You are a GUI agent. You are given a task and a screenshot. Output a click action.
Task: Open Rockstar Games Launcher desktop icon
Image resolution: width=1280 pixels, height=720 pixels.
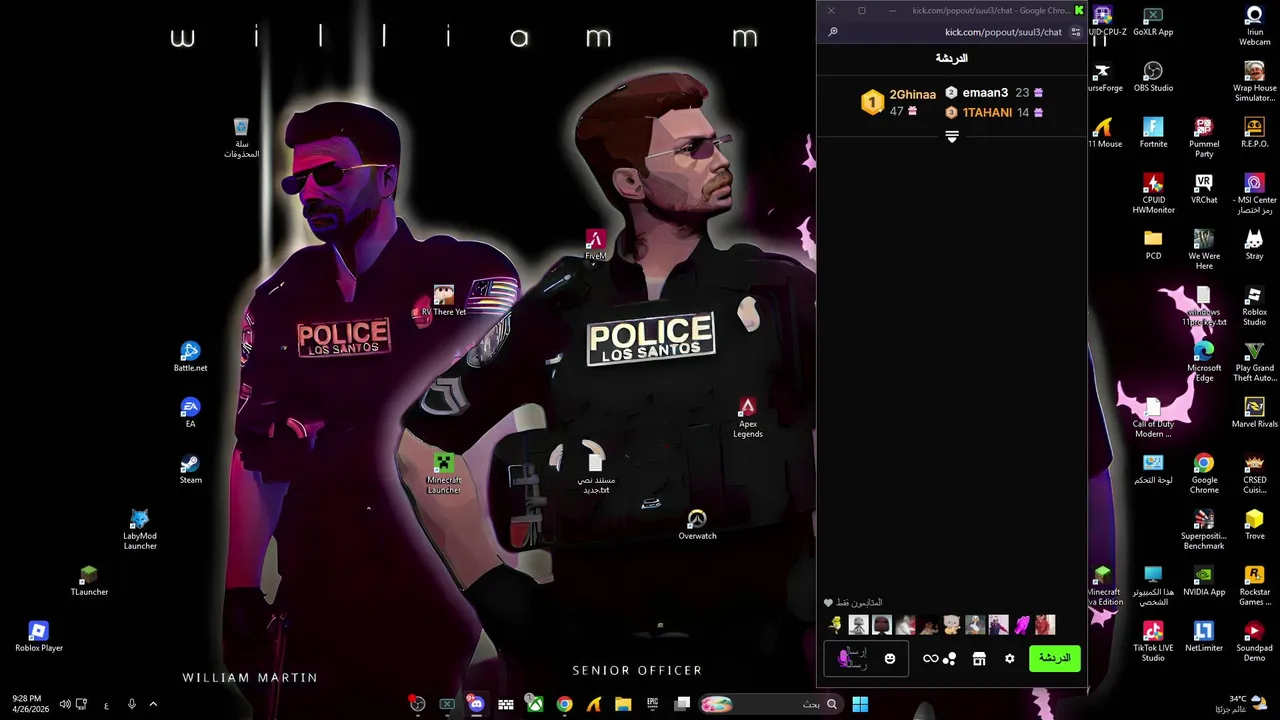click(1254, 586)
